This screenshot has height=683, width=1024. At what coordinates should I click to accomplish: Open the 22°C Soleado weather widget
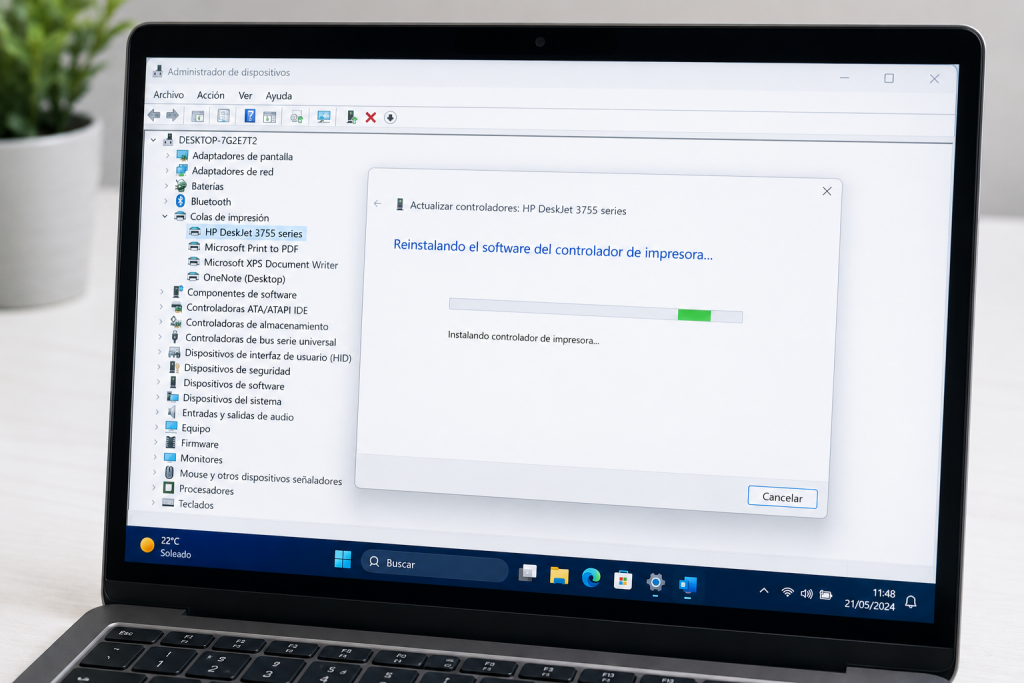(167, 547)
